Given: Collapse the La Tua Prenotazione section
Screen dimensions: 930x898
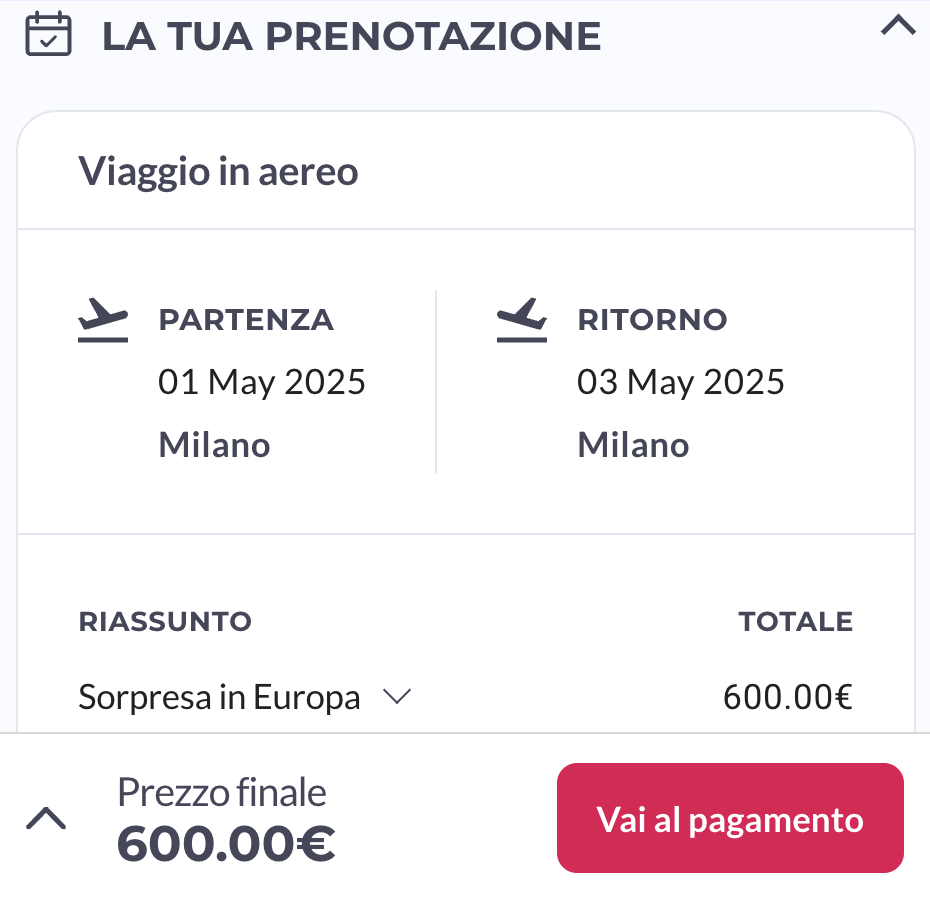Looking at the screenshot, I should click(x=898, y=26).
